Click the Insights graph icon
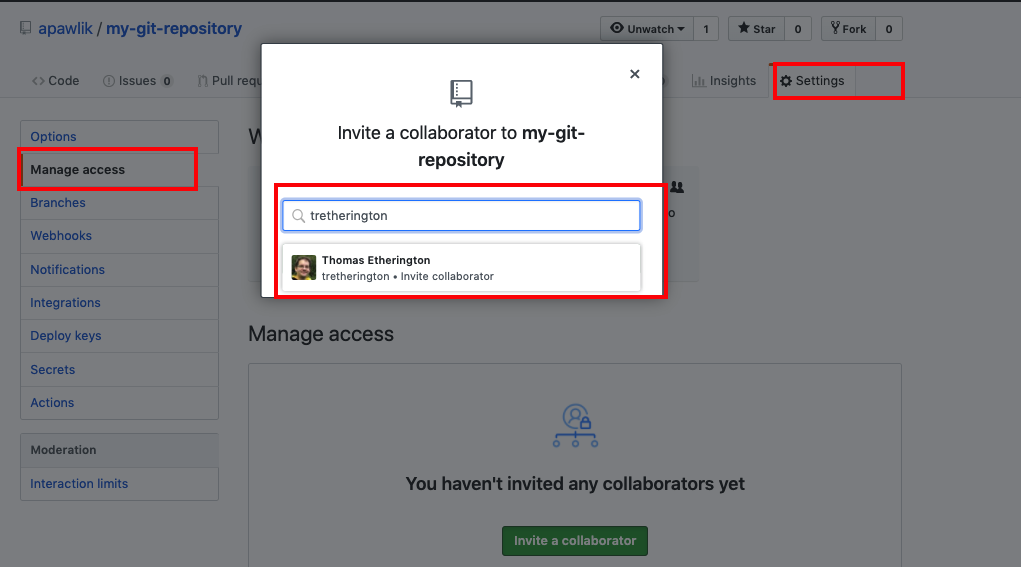 [699, 81]
